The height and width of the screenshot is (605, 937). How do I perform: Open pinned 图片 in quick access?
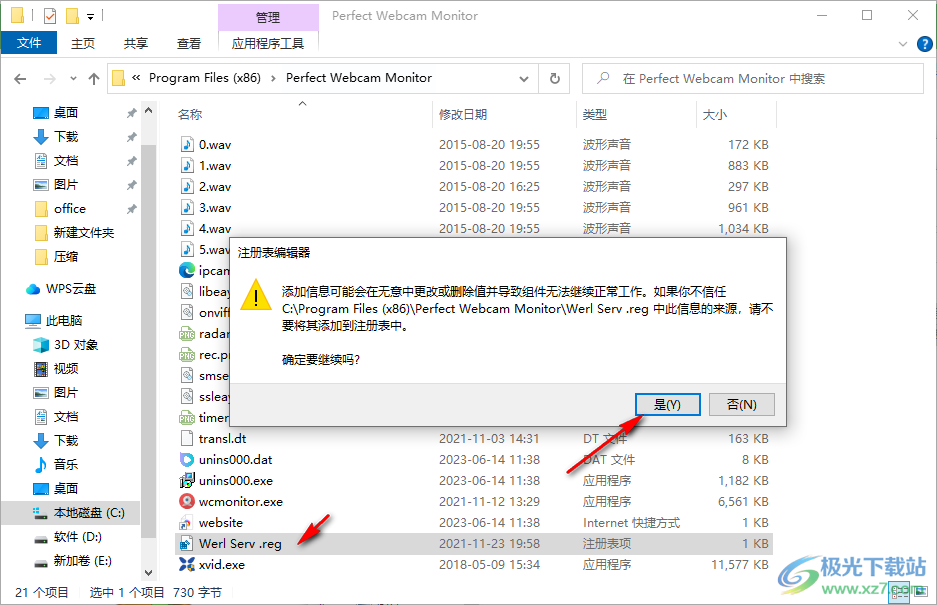tap(66, 184)
